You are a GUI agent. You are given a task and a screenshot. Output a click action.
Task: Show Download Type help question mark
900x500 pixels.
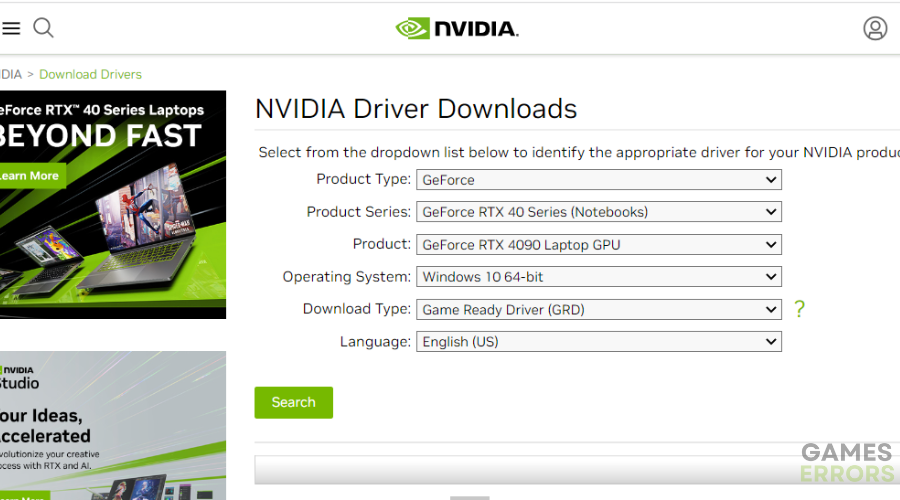(x=800, y=309)
